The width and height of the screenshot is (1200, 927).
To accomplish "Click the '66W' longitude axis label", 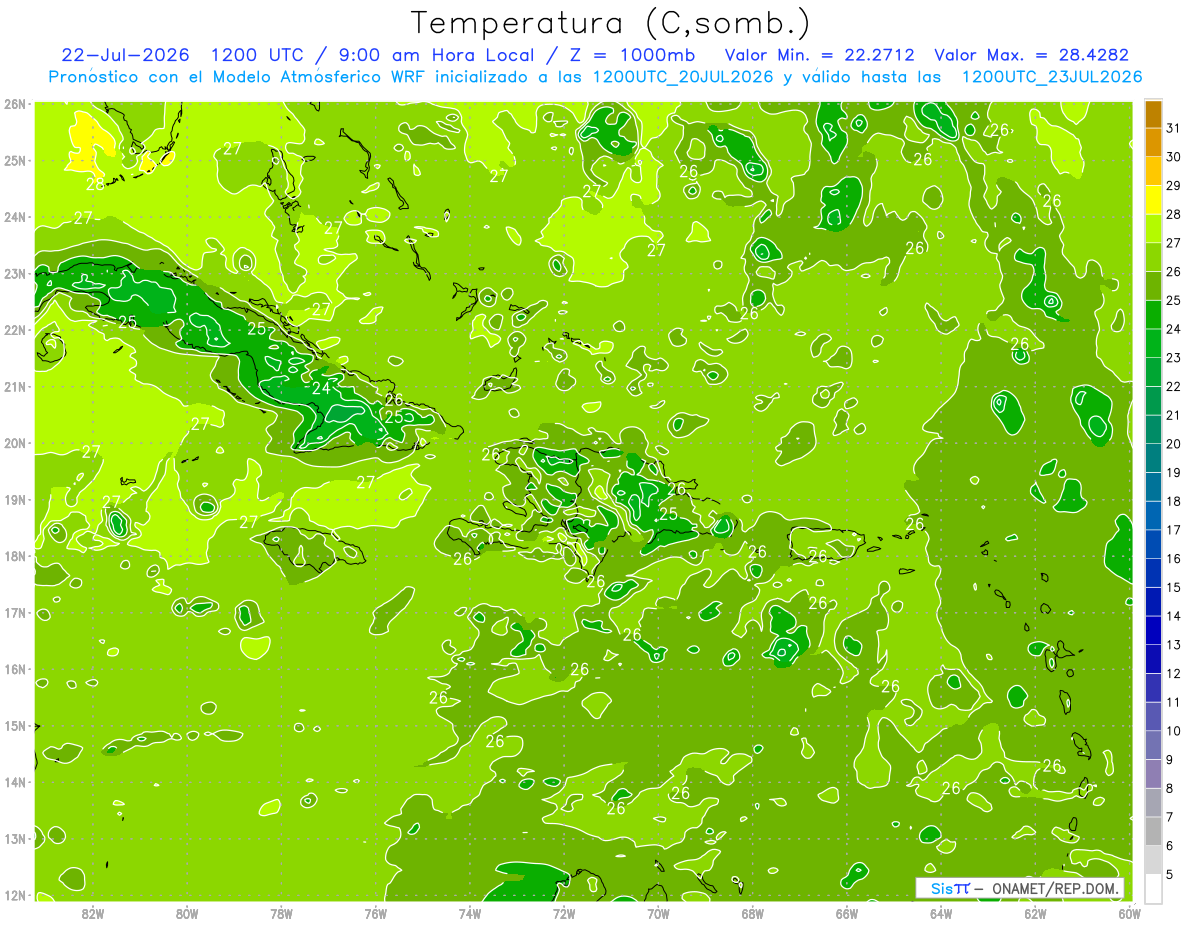I will tap(846, 913).
